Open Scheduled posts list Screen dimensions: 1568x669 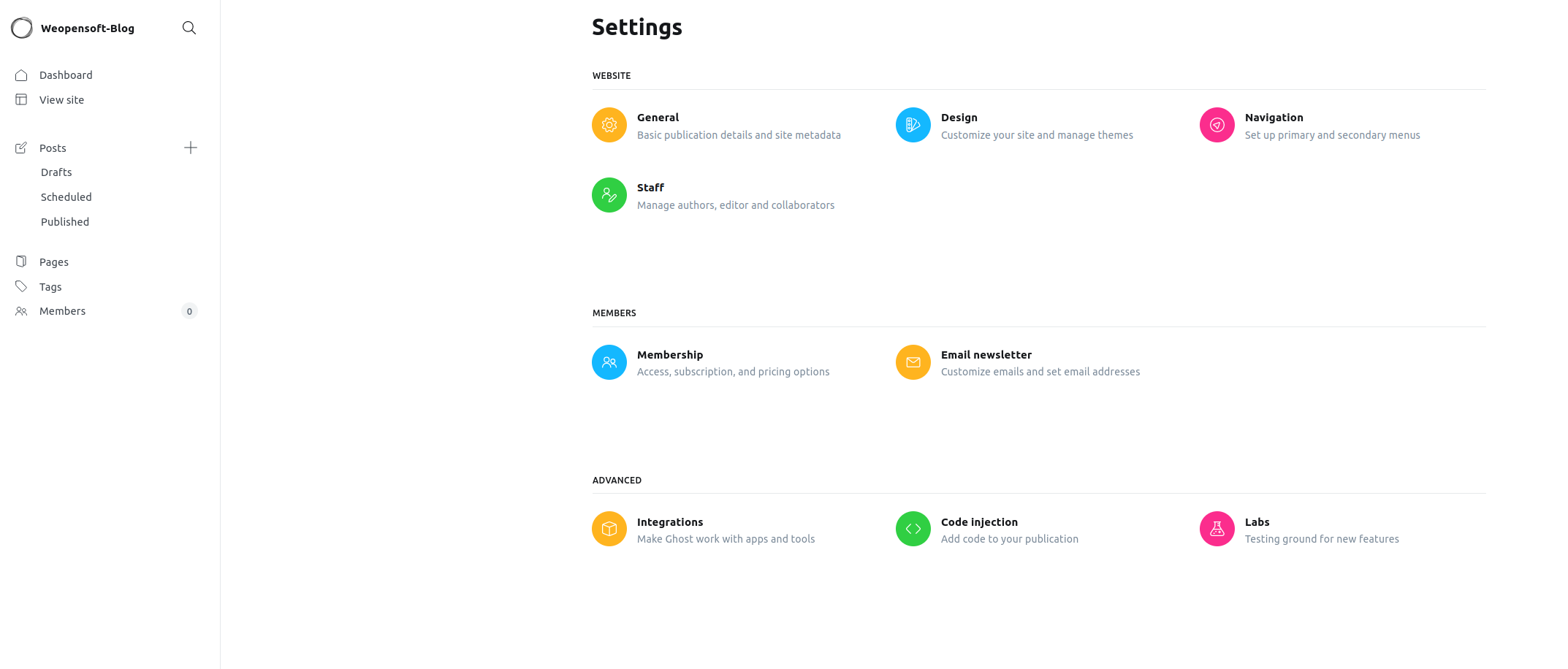[x=66, y=197]
